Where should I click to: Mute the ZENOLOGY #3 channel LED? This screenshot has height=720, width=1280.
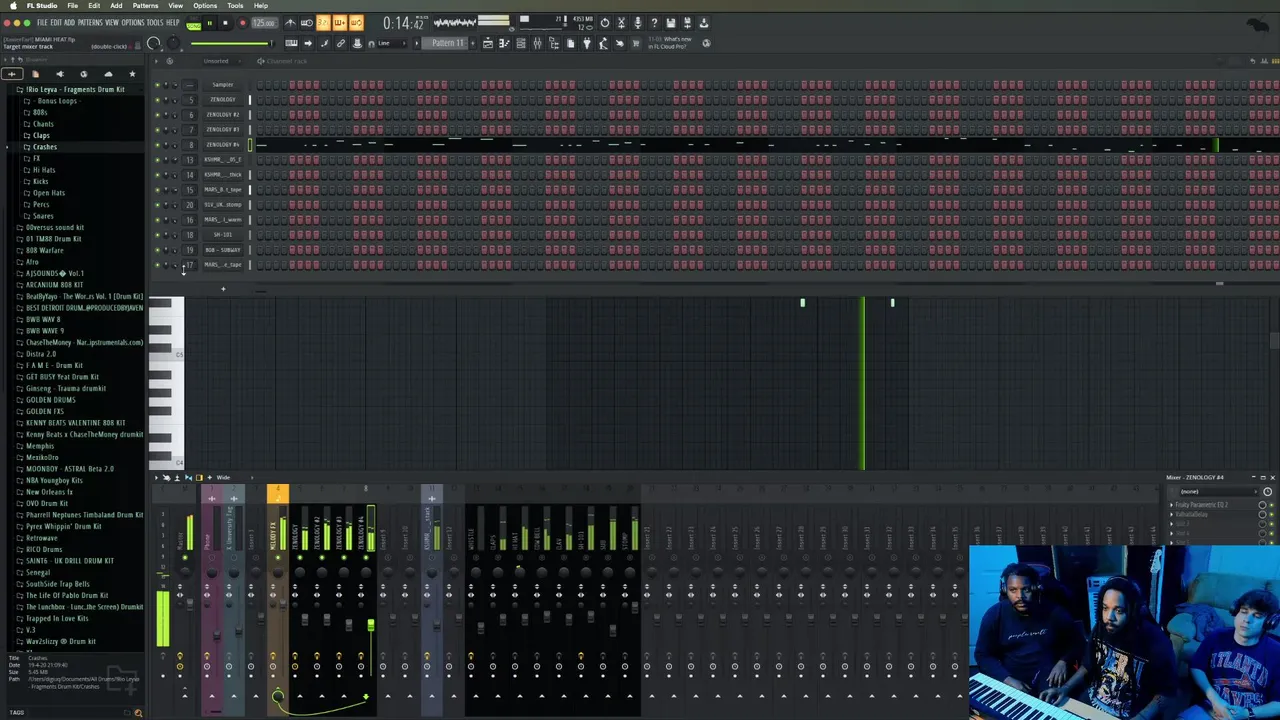point(156,130)
